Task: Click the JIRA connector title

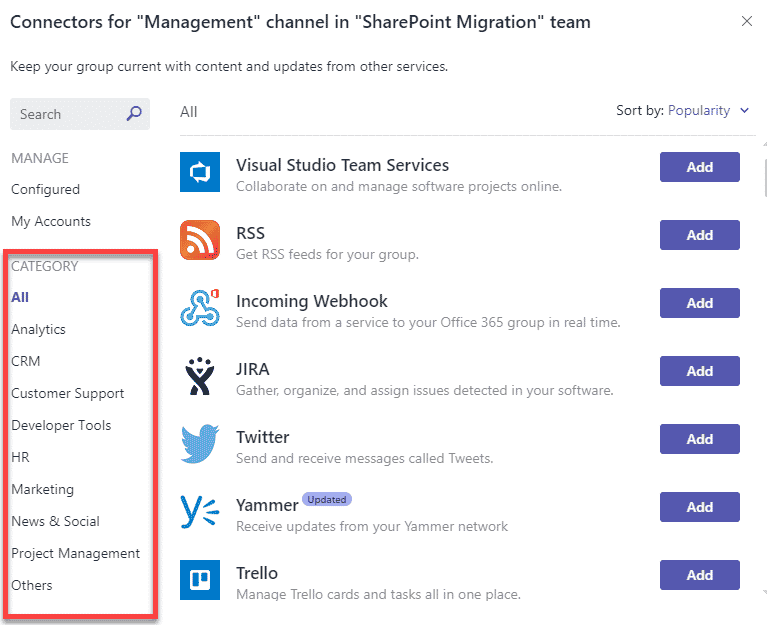Action: [x=252, y=369]
